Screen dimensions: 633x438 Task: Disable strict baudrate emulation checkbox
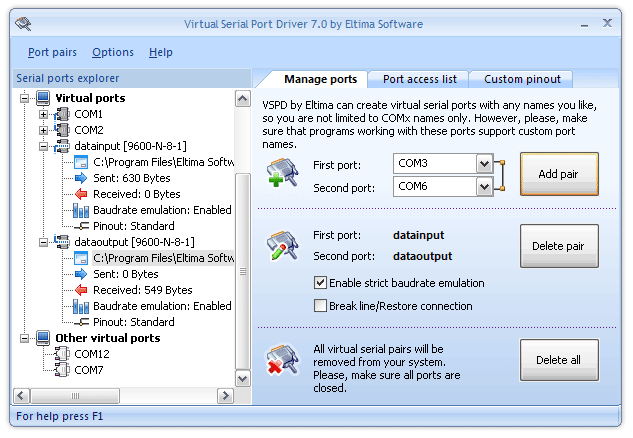click(320, 283)
